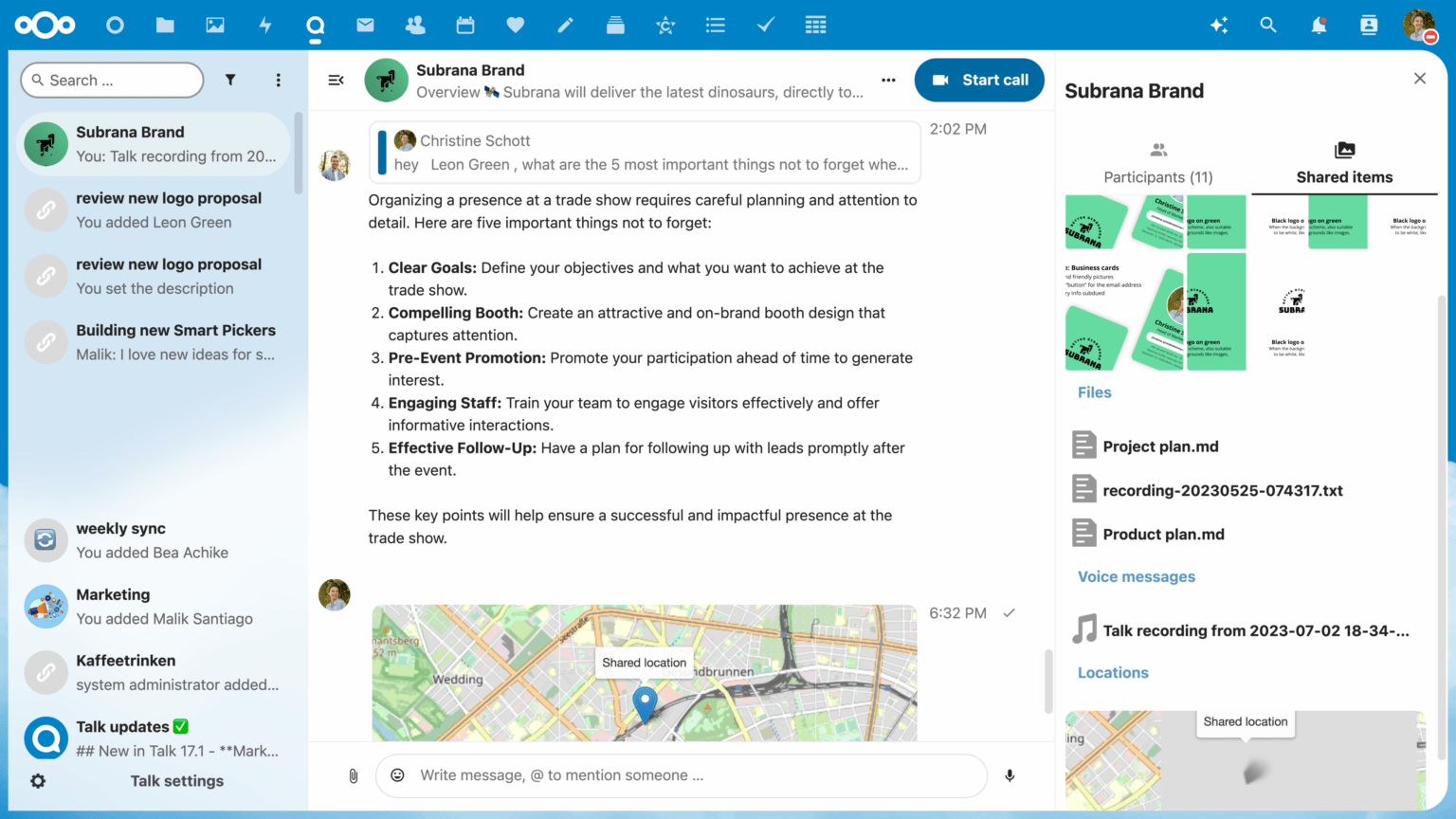Open the Calendar app icon

[x=464, y=25]
